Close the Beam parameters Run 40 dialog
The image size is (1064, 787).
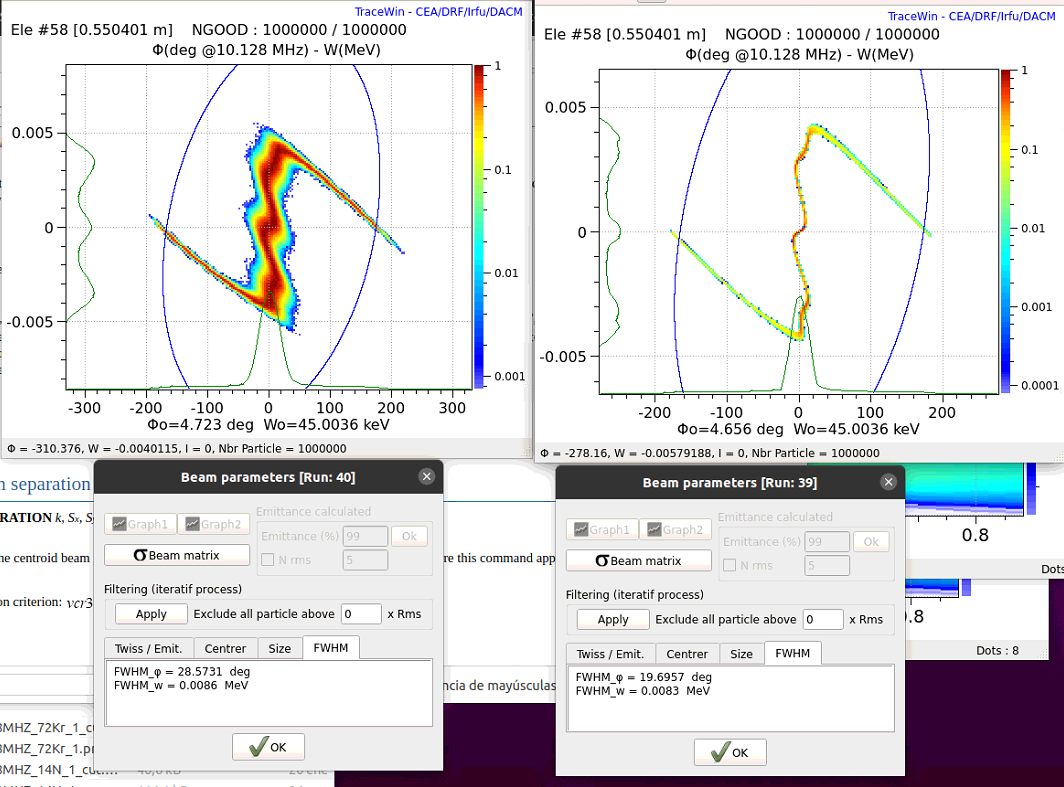pyautogui.click(x=426, y=476)
